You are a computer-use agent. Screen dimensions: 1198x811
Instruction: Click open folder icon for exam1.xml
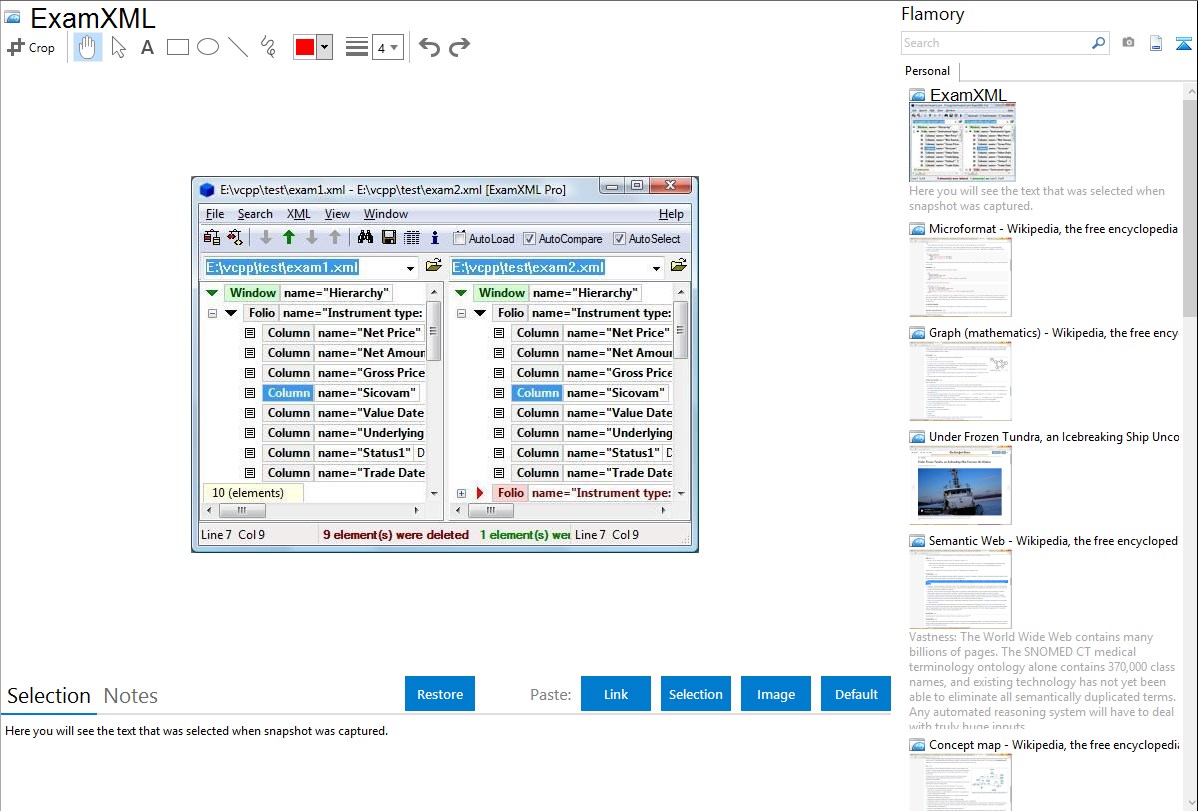[x=433, y=265]
